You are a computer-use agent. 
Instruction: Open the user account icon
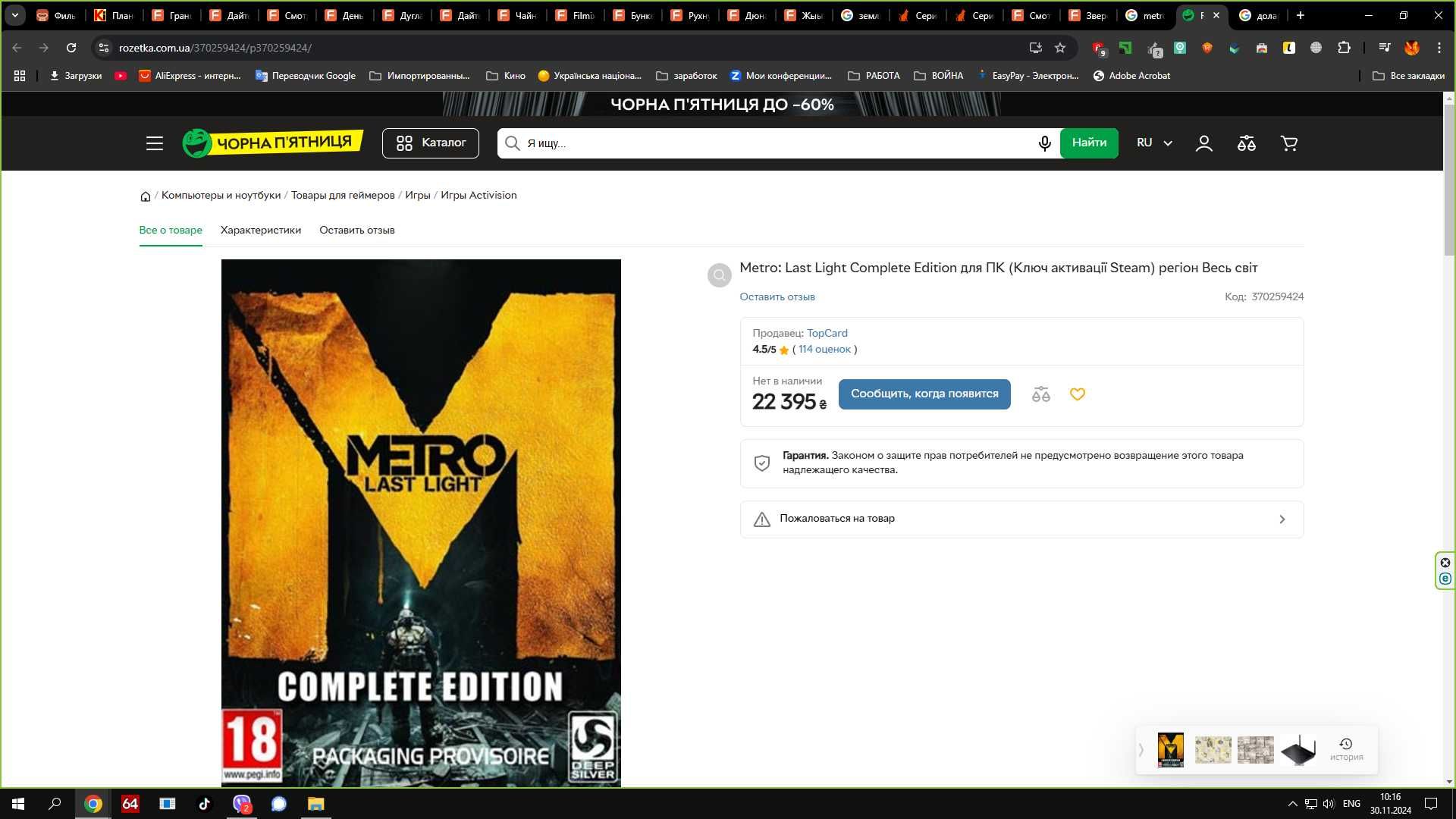tap(1204, 143)
